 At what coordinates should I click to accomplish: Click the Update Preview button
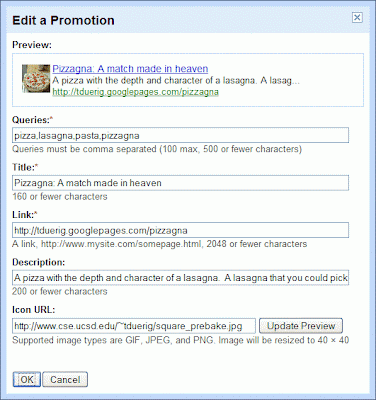(x=301, y=326)
